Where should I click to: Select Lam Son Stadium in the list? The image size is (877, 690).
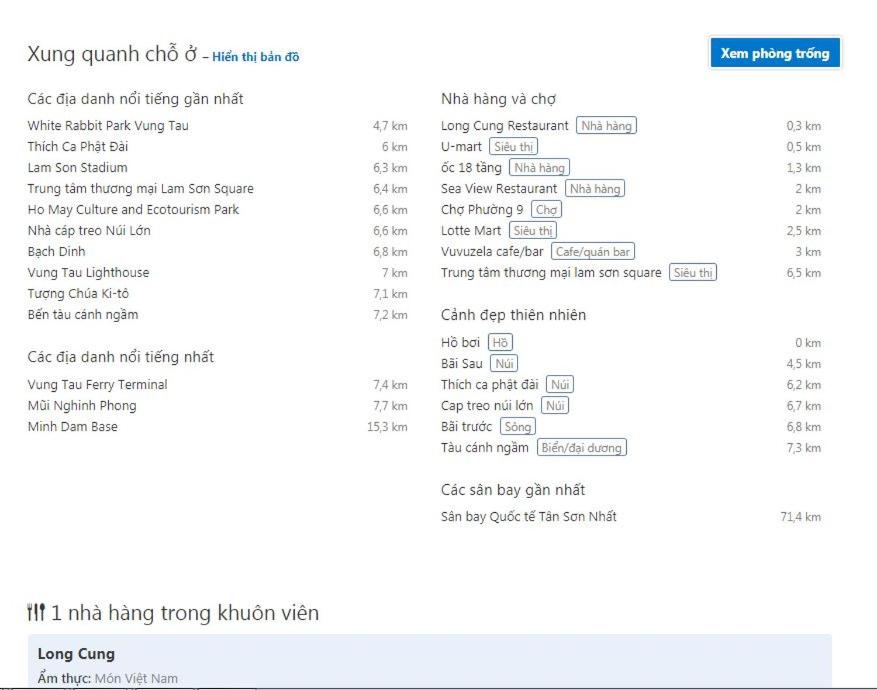(x=77, y=168)
